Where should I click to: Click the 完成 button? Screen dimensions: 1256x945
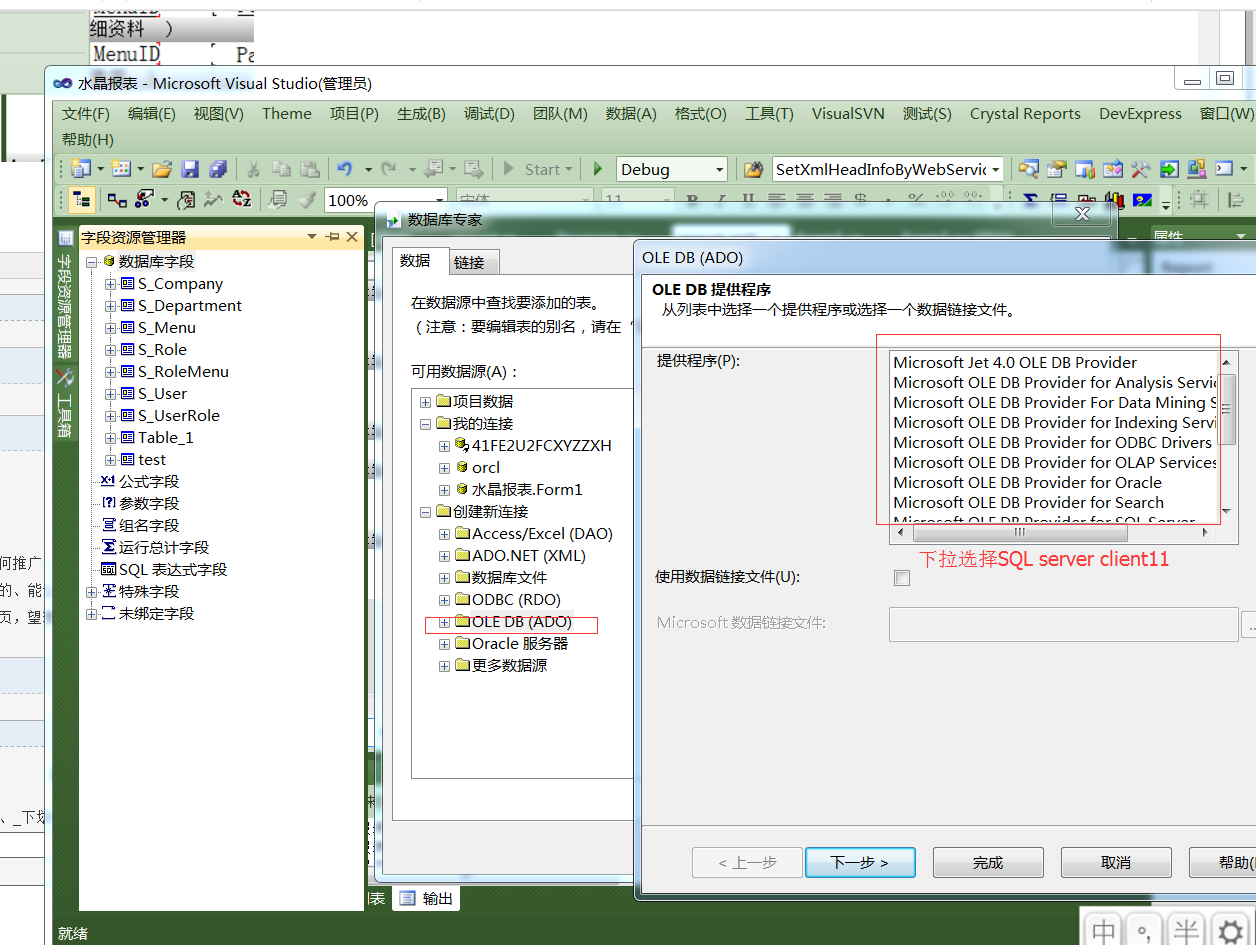tap(988, 862)
